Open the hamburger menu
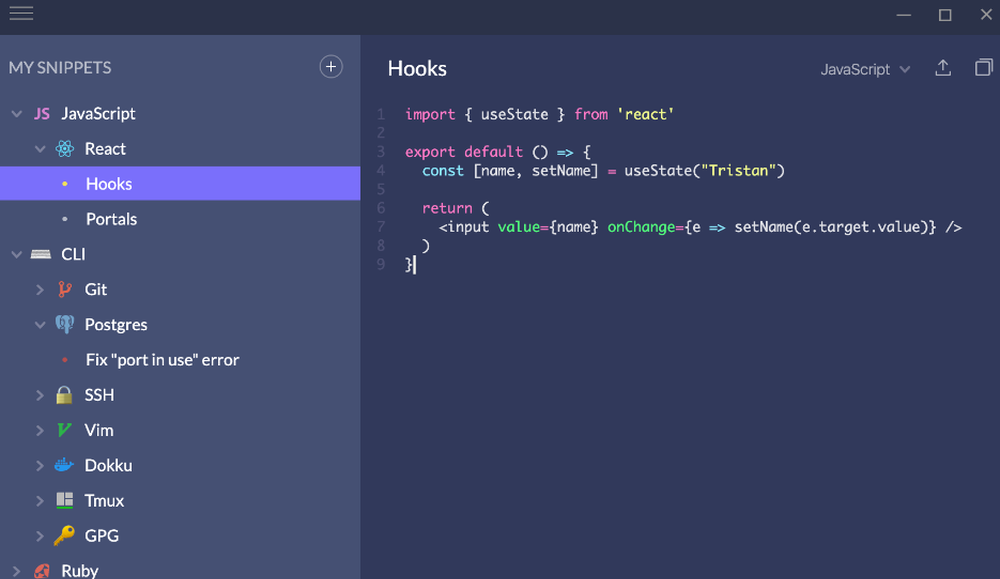Image resolution: width=1000 pixels, height=579 pixels. pyautogui.click(x=21, y=13)
